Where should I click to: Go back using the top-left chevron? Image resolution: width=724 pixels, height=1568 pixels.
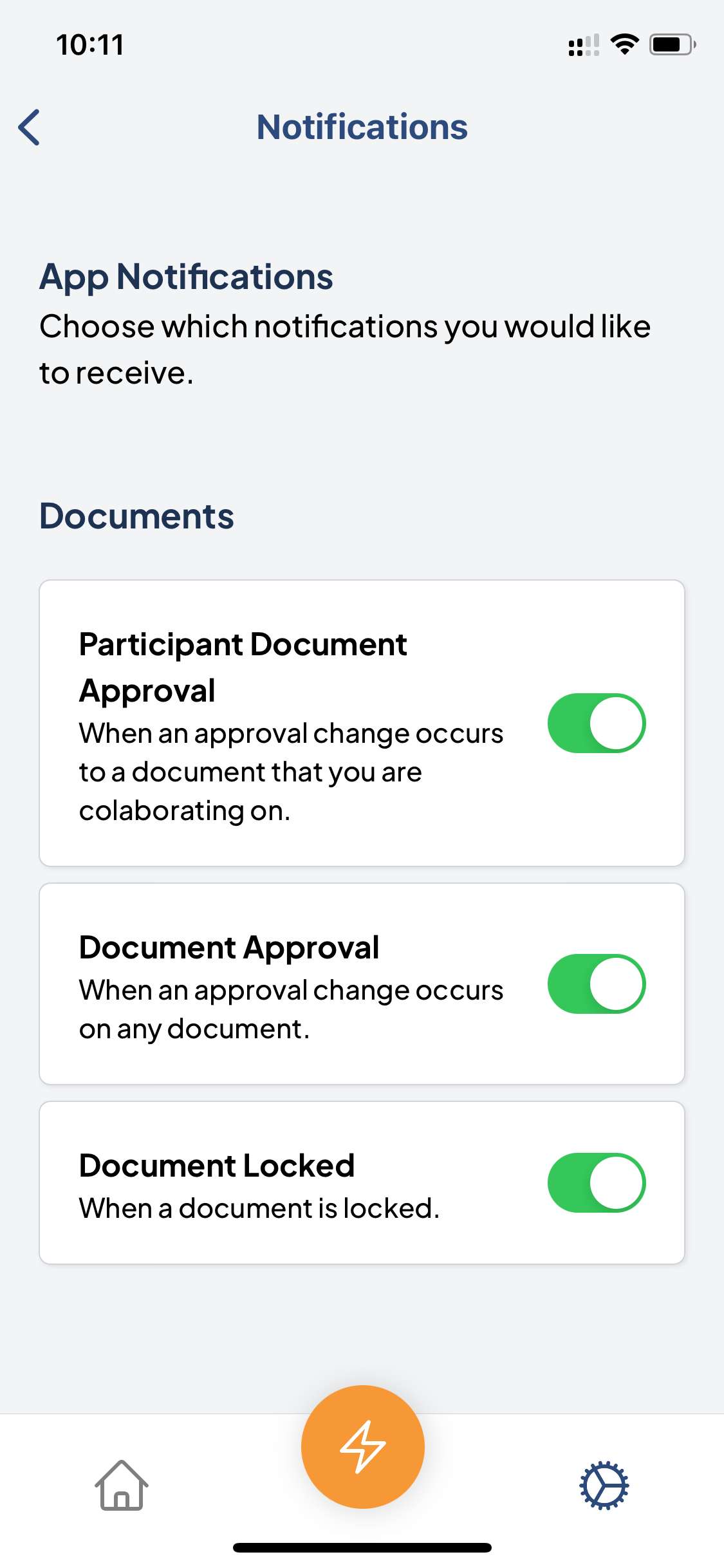tap(29, 127)
